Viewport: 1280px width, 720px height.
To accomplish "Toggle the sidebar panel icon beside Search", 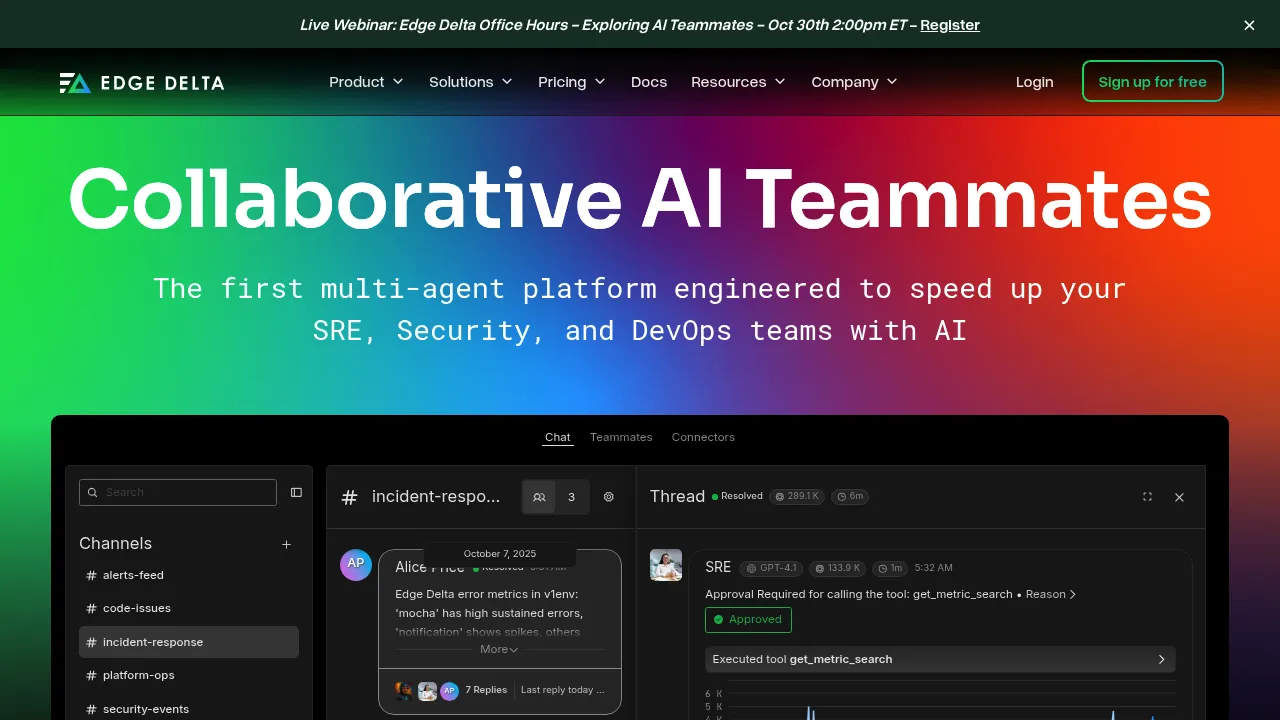I will (296, 492).
